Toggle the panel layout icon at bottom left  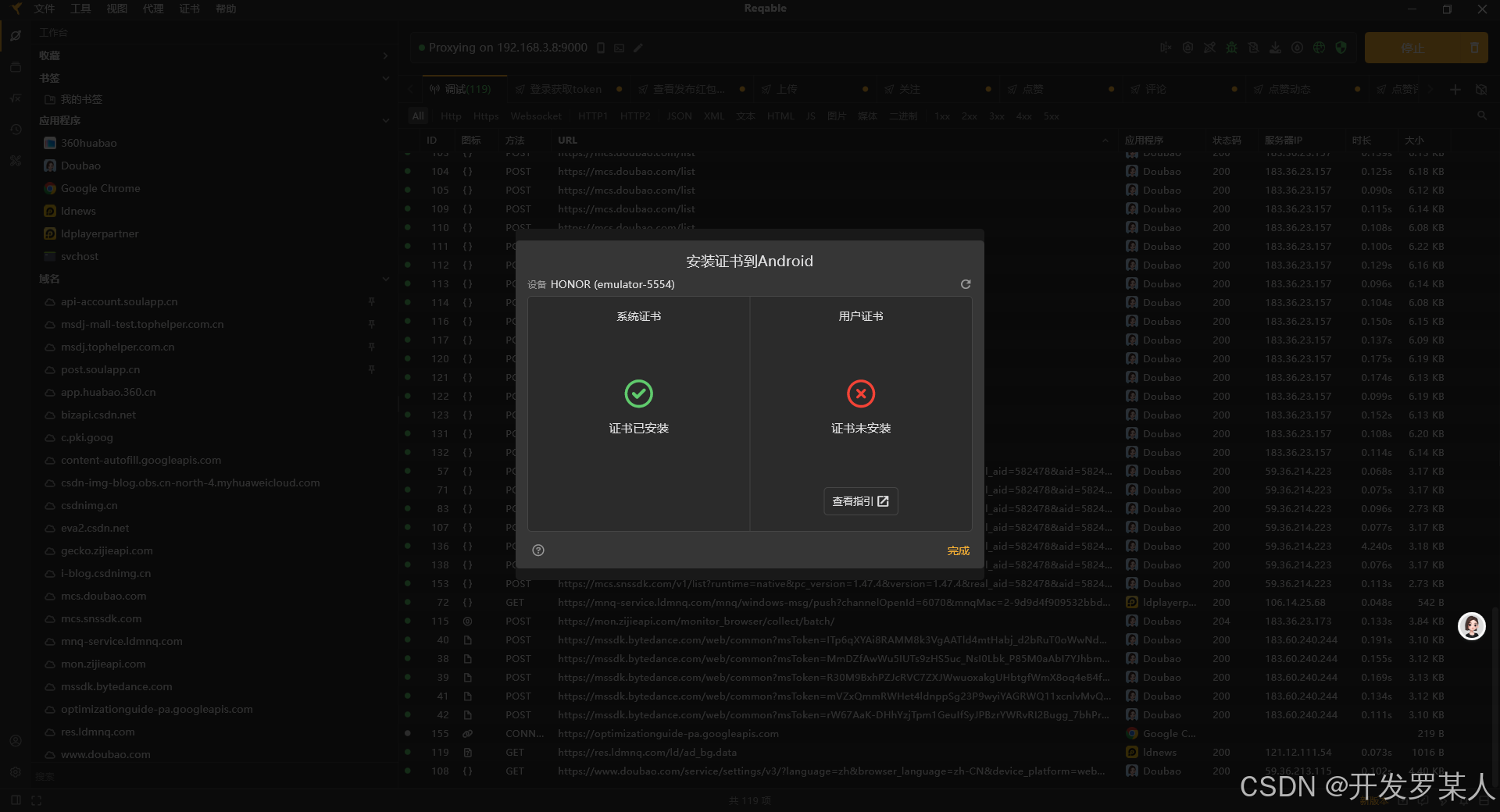click(x=16, y=800)
